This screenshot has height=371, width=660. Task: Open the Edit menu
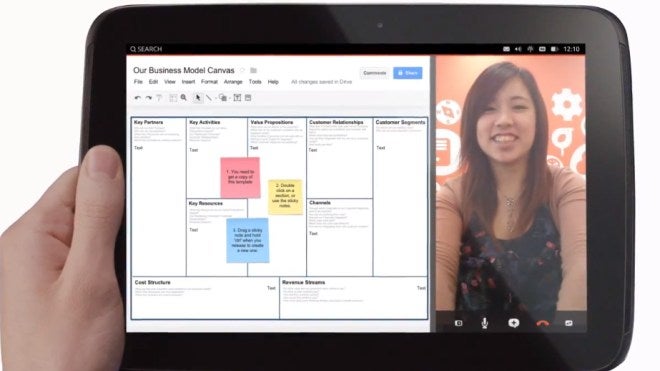pyautogui.click(x=153, y=82)
